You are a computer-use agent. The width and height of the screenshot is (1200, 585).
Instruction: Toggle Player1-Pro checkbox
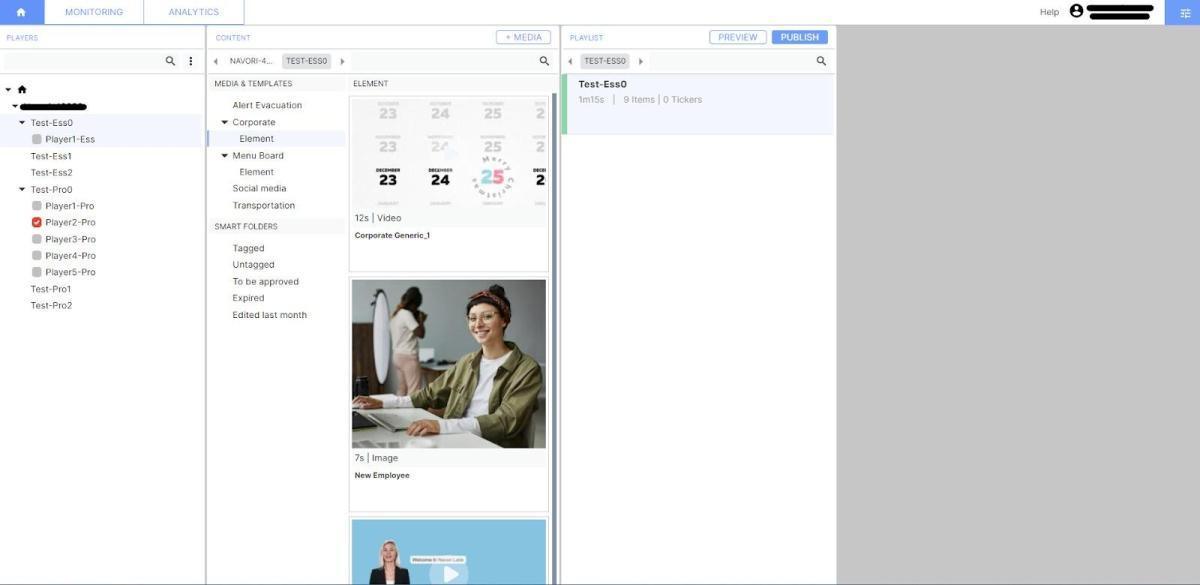[37, 205]
